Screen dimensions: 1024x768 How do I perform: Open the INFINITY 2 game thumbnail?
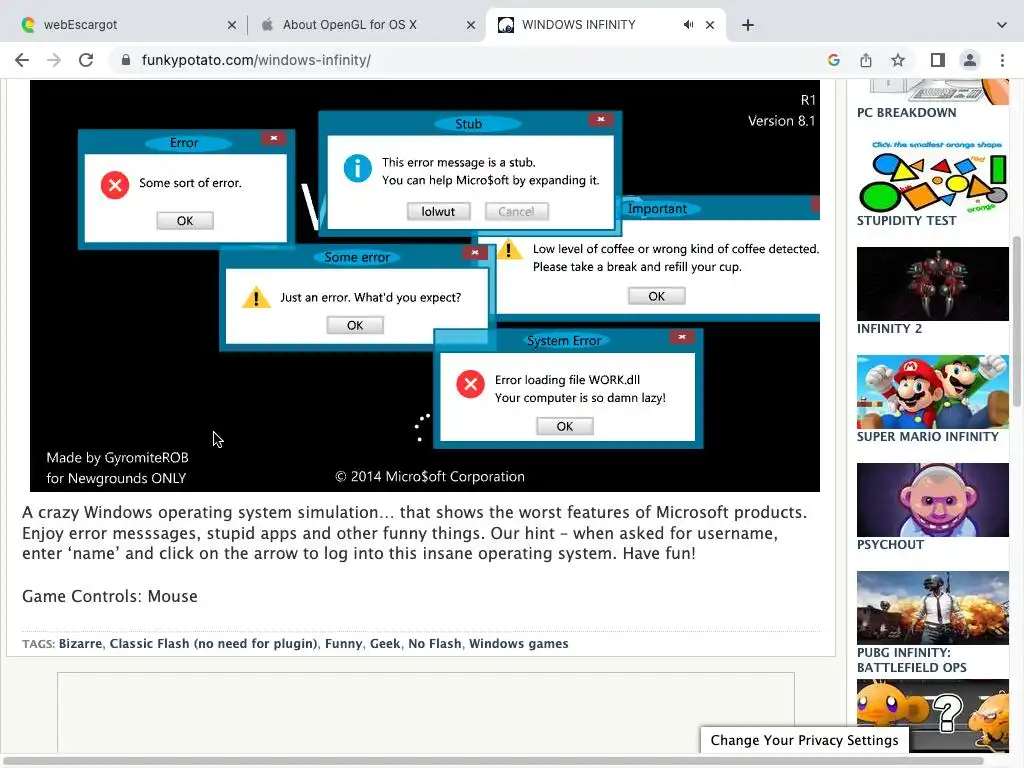pos(933,283)
